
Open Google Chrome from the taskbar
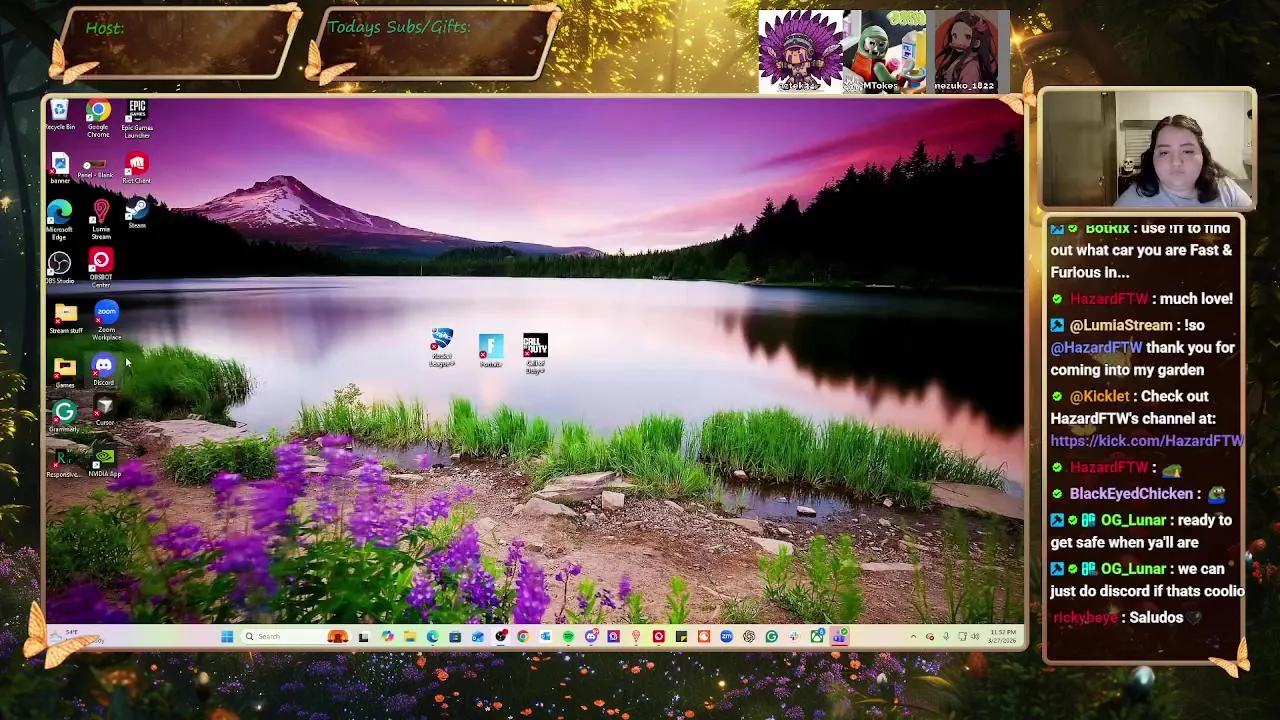click(x=522, y=636)
